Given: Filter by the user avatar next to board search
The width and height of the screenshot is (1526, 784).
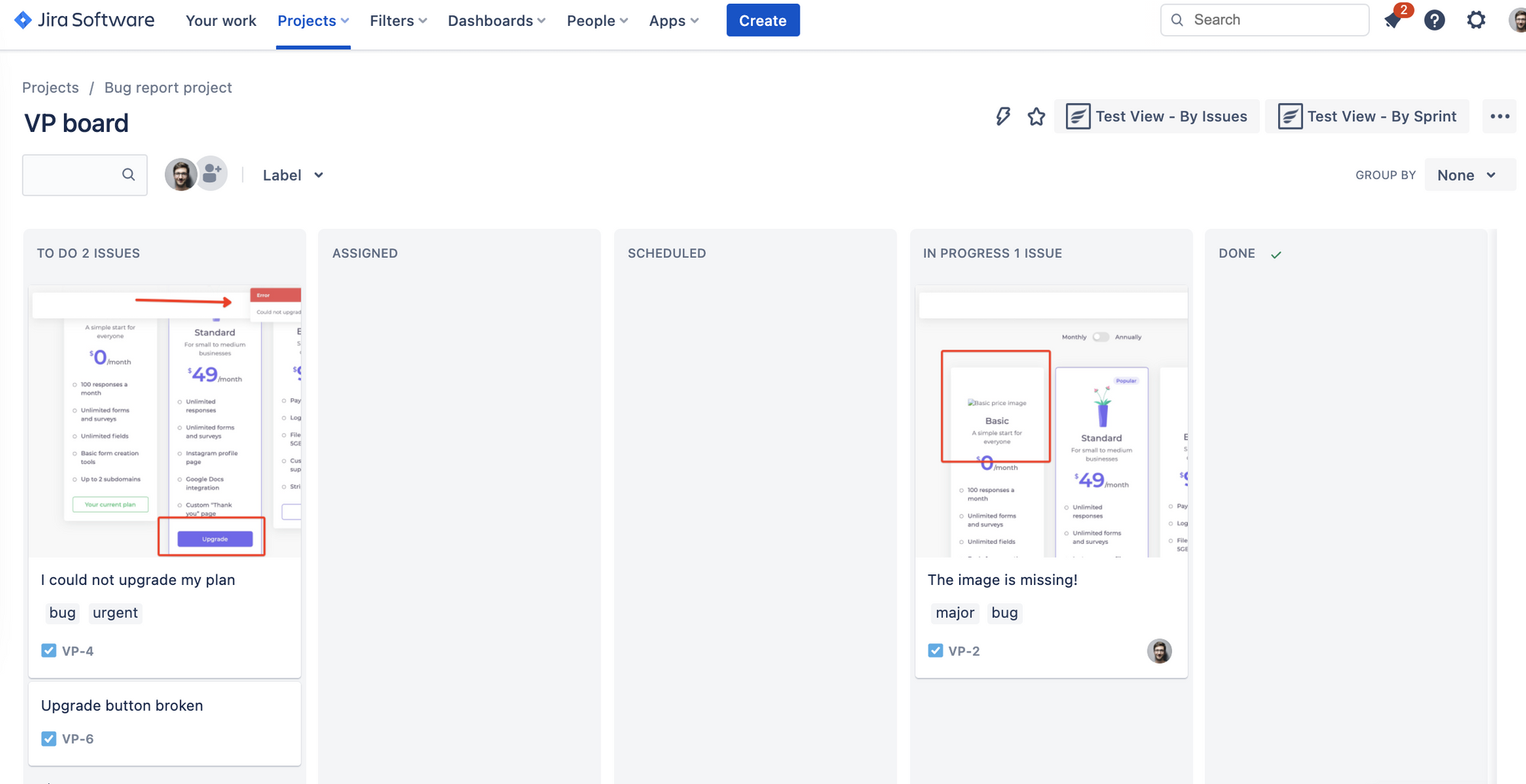Looking at the screenshot, I should (181, 175).
